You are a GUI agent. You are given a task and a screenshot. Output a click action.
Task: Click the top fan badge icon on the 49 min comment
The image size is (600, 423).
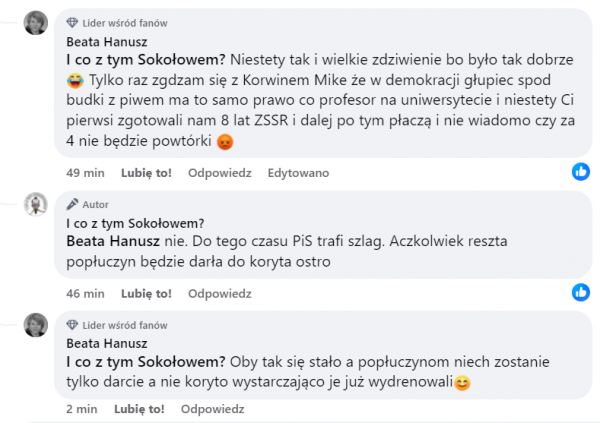[x=71, y=22]
